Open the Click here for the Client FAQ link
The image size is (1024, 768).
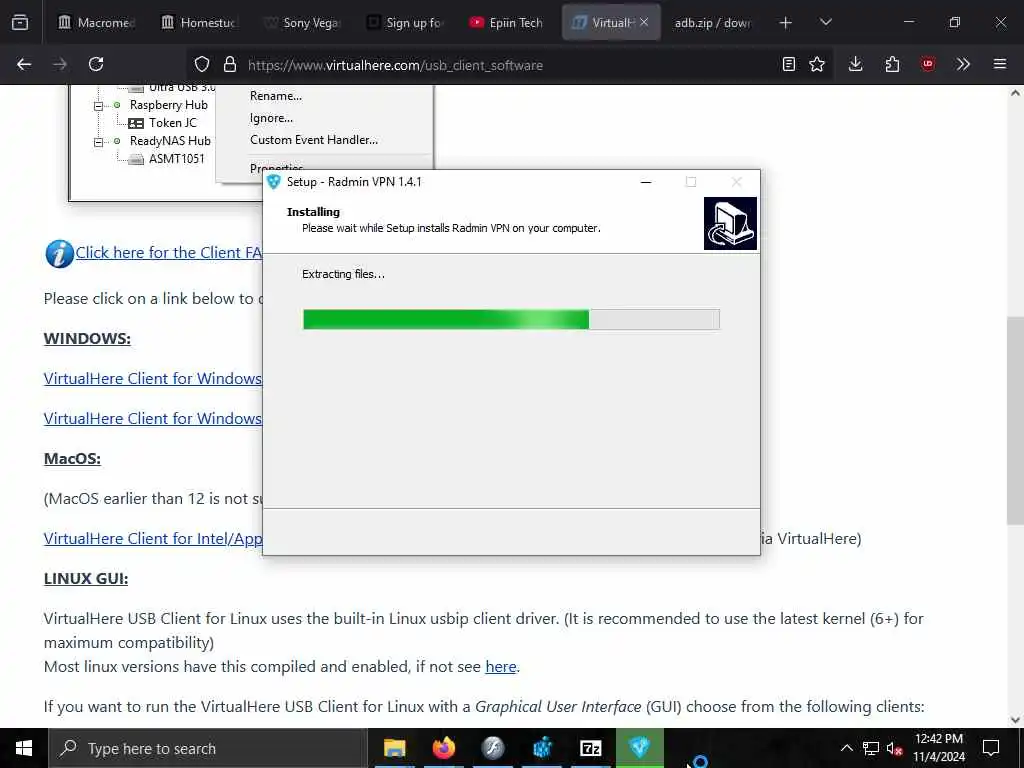pos(168,253)
